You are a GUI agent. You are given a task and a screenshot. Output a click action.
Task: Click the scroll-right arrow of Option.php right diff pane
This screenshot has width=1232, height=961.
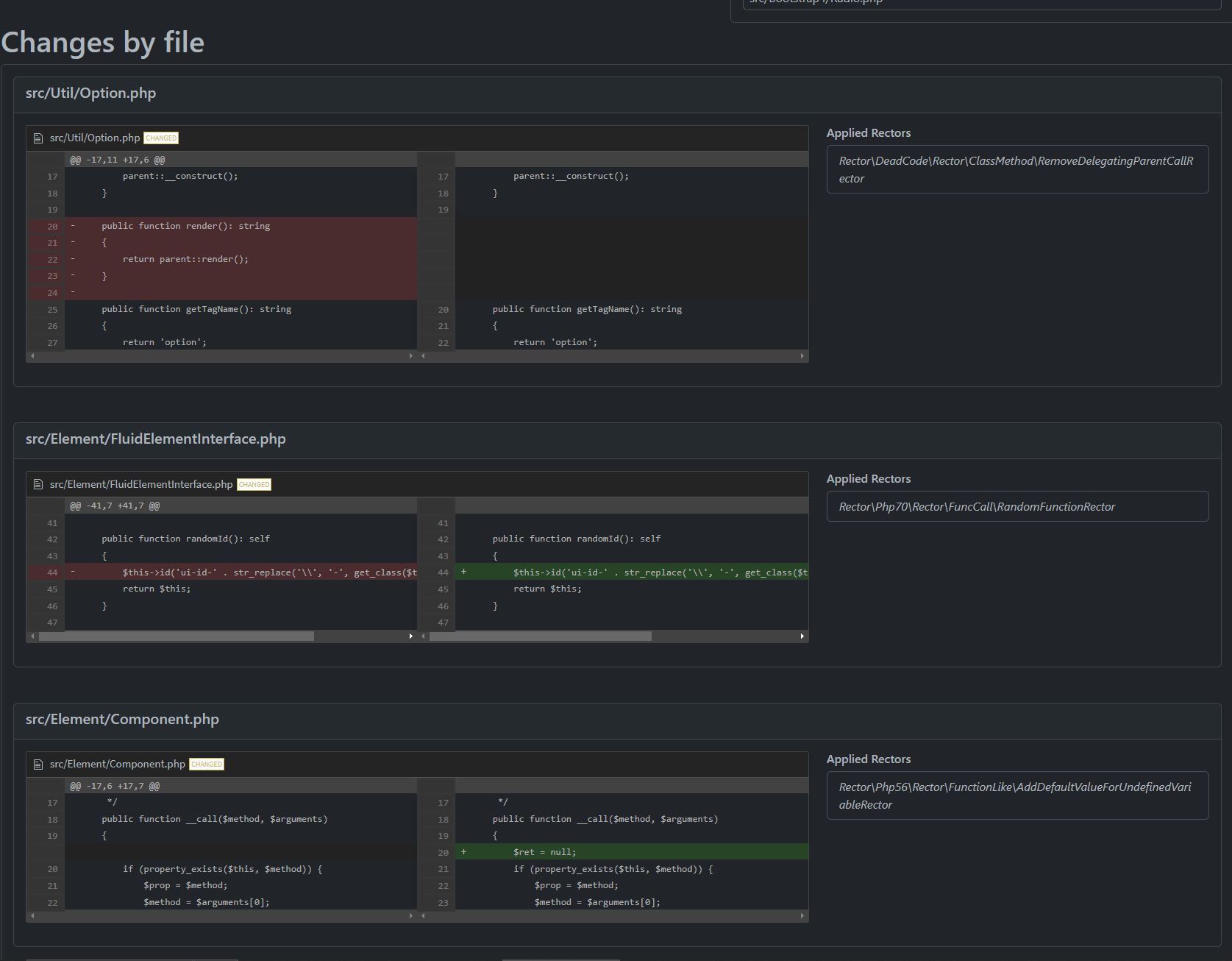802,355
